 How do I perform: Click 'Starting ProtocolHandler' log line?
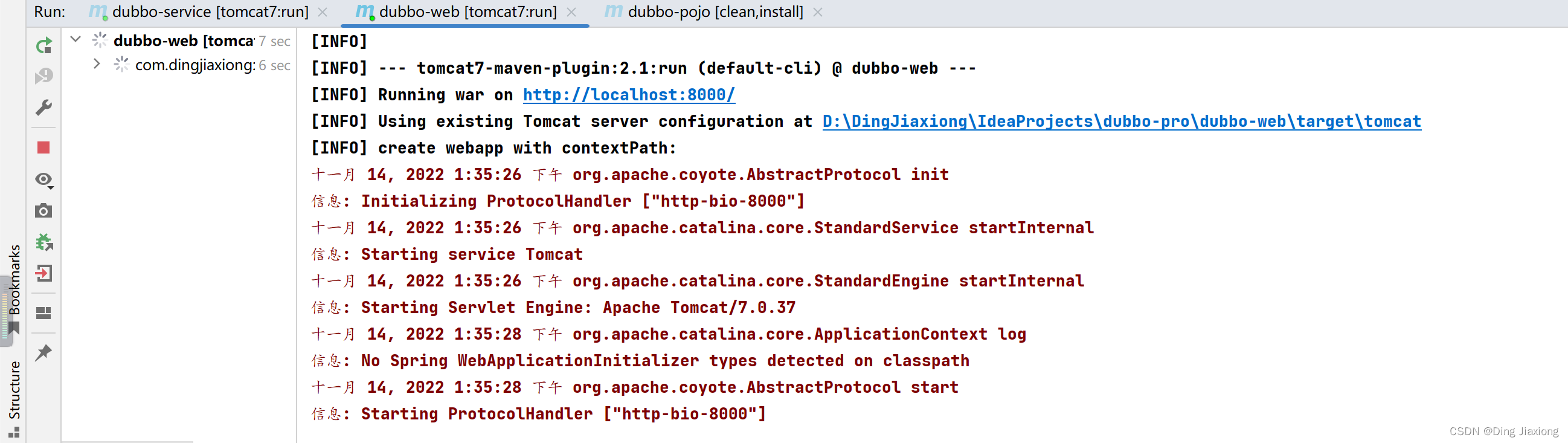(x=539, y=415)
